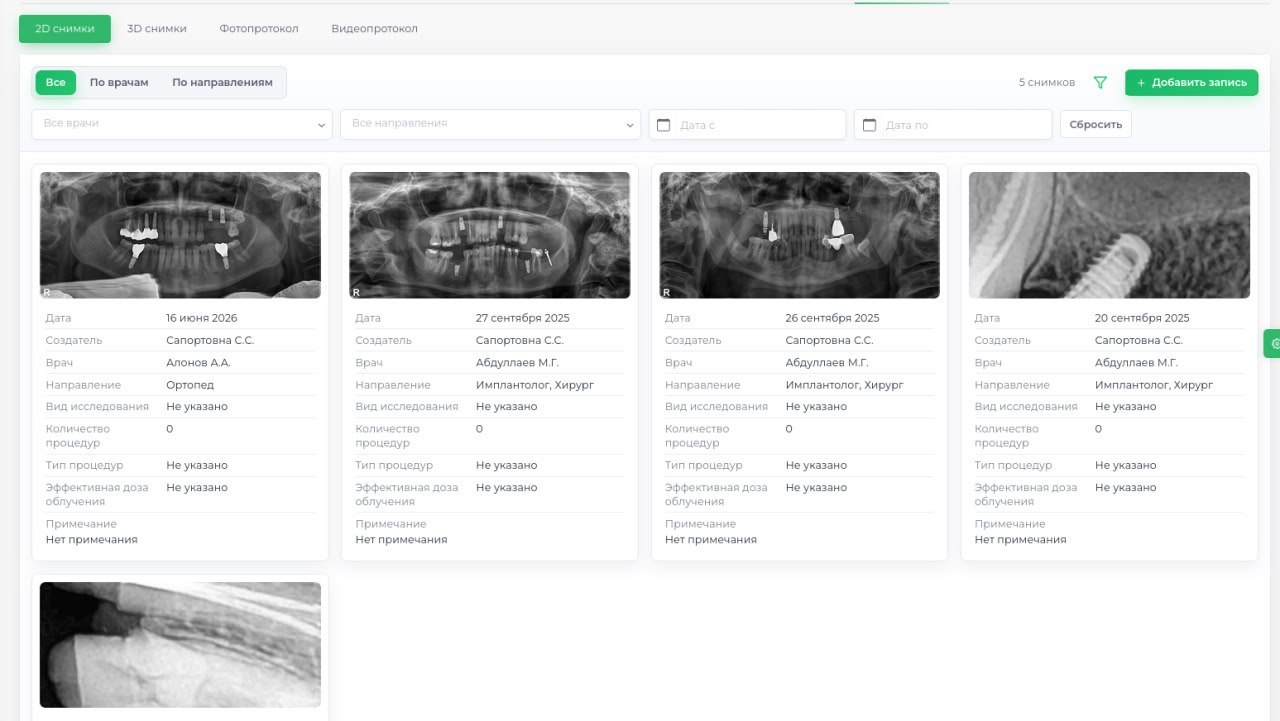
Task: Open the 3D снимки tab
Action: (157, 29)
